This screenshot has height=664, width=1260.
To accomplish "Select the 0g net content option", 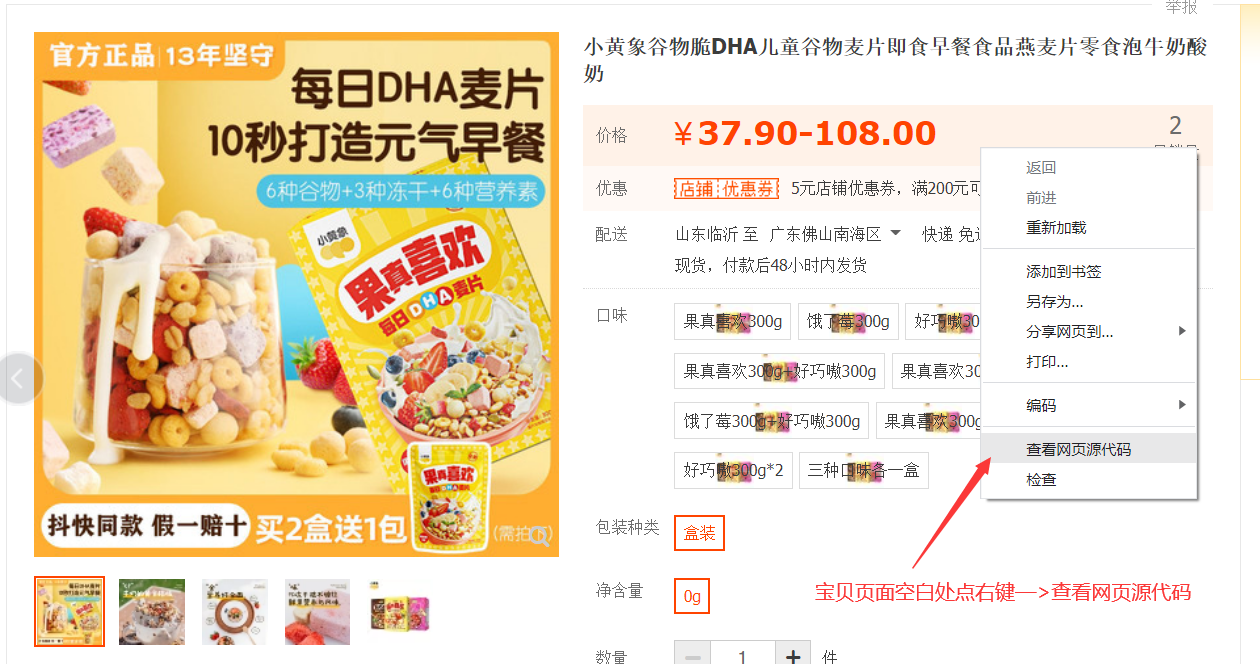I will [x=692, y=597].
